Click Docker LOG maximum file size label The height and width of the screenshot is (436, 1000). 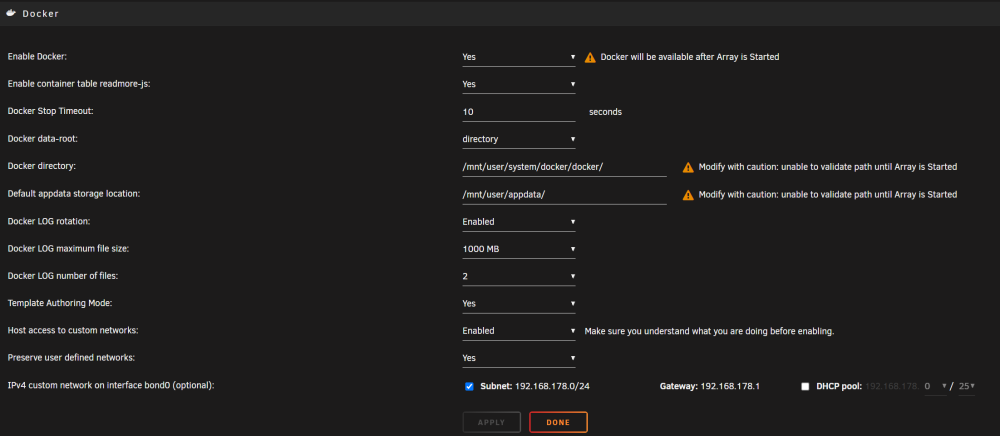pyautogui.click(x=68, y=249)
